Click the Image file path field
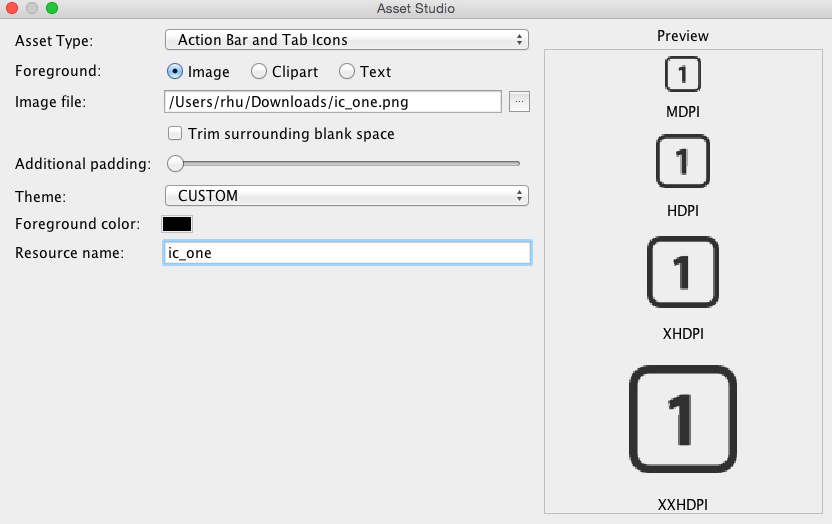Image resolution: width=832 pixels, height=524 pixels. tap(333, 101)
